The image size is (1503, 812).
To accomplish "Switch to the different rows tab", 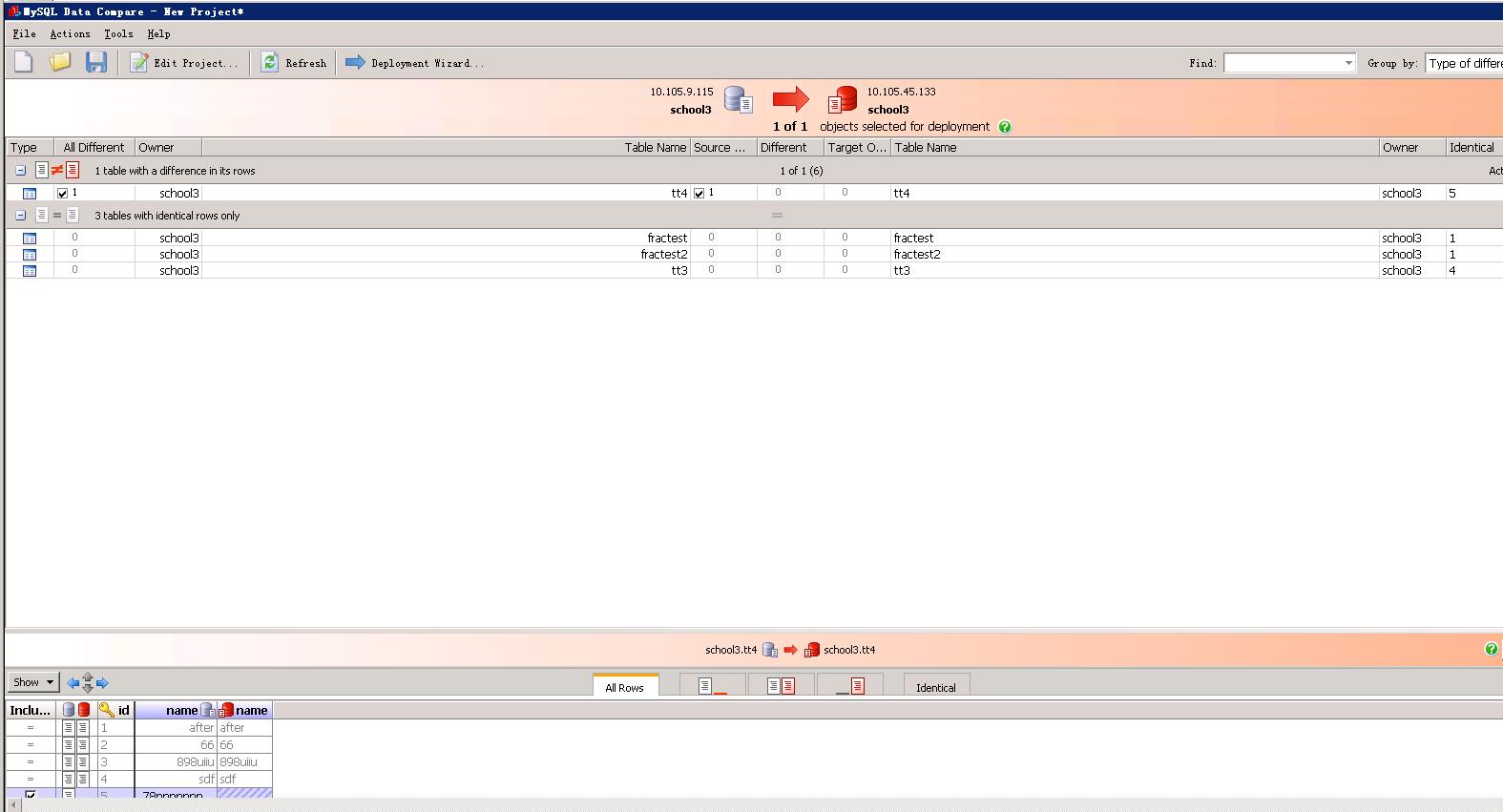I will (782, 686).
